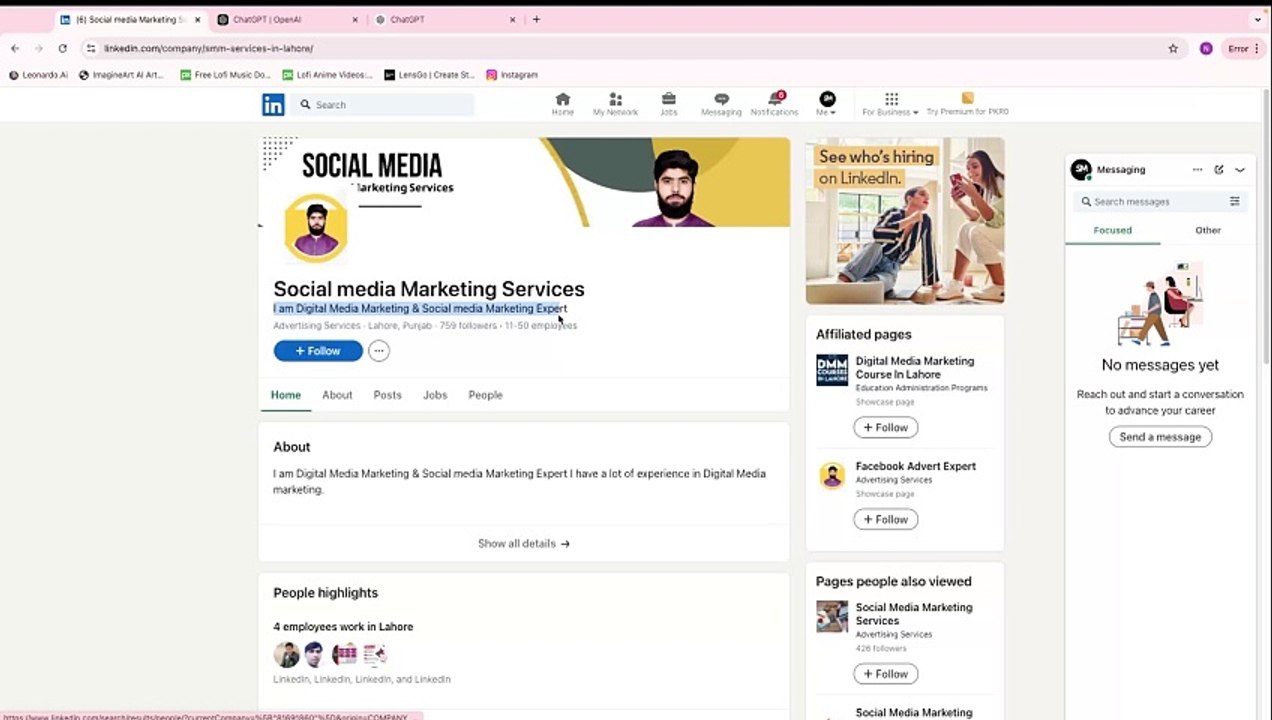Image resolution: width=1272 pixels, height=720 pixels.
Task: Select the Posts tab
Action: tap(387, 395)
